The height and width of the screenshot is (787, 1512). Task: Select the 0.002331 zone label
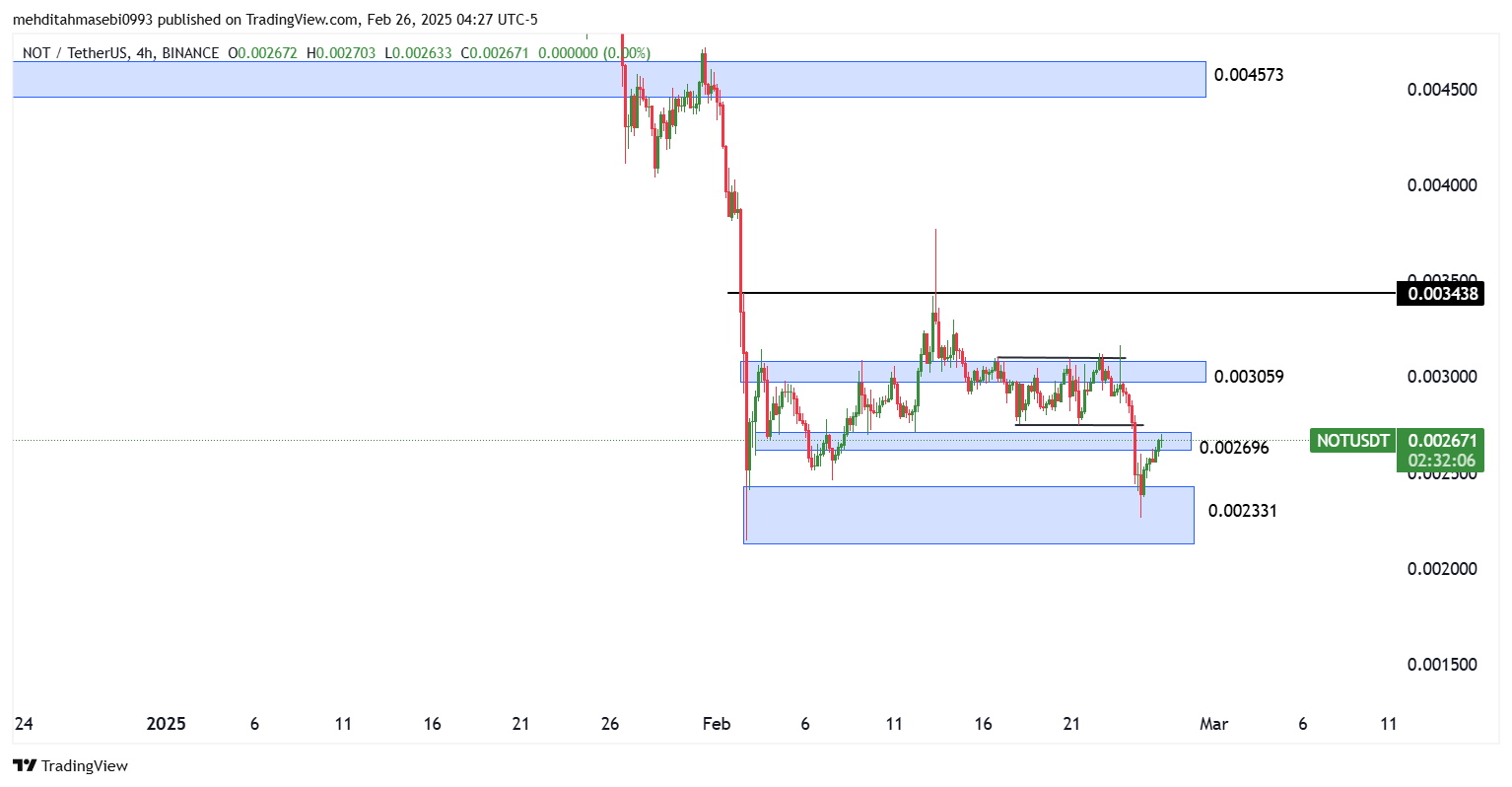(1242, 511)
